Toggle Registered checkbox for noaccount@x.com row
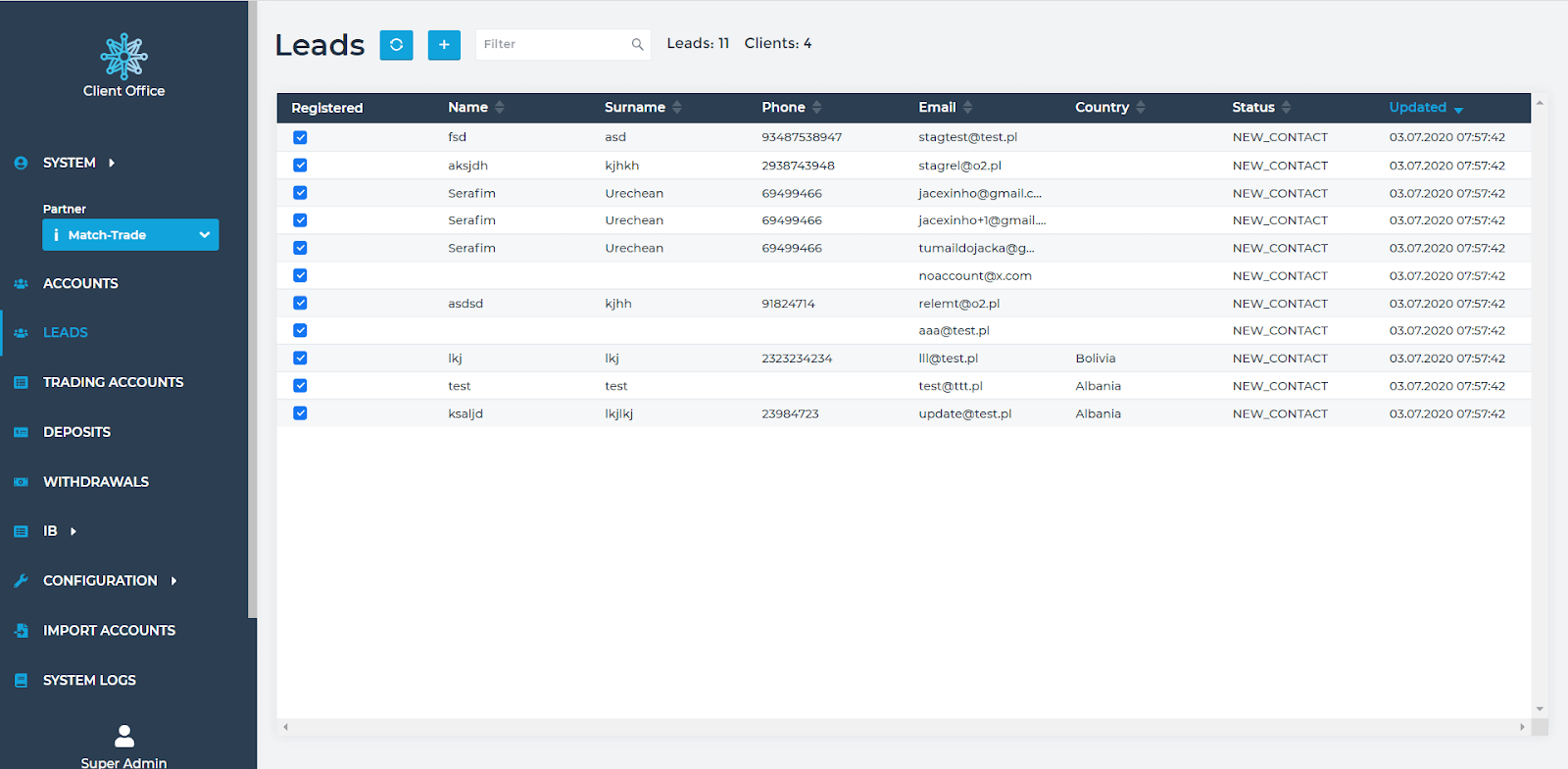 pyautogui.click(x=300, y=275)
